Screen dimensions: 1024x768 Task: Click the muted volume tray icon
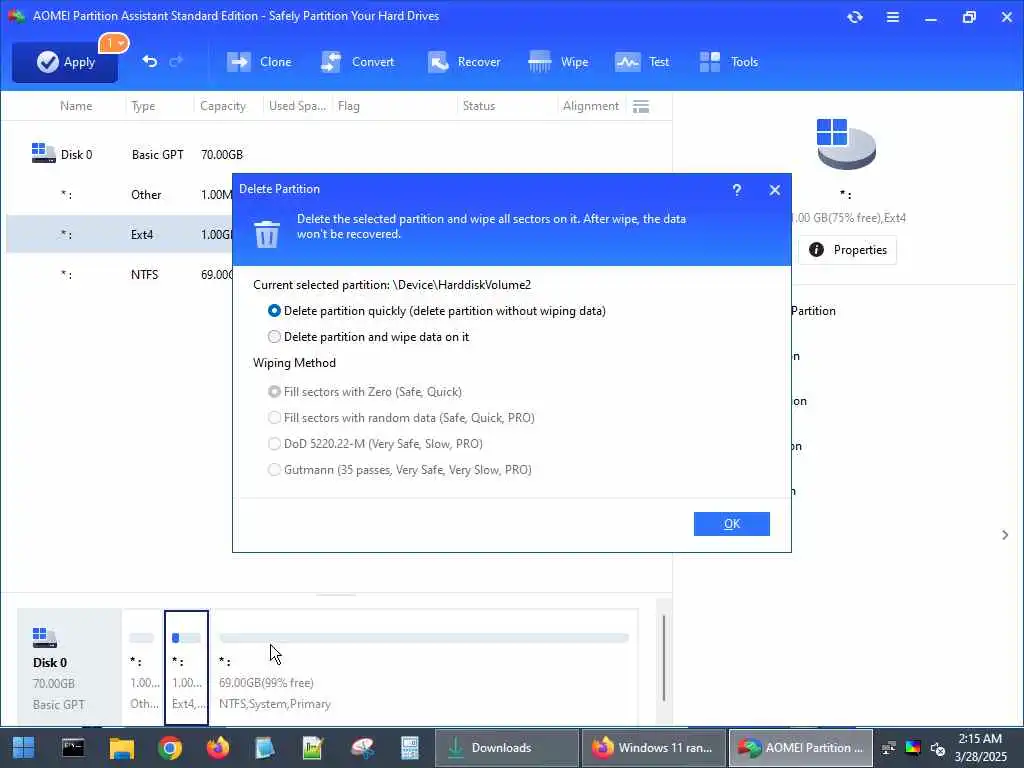(938, 748)
